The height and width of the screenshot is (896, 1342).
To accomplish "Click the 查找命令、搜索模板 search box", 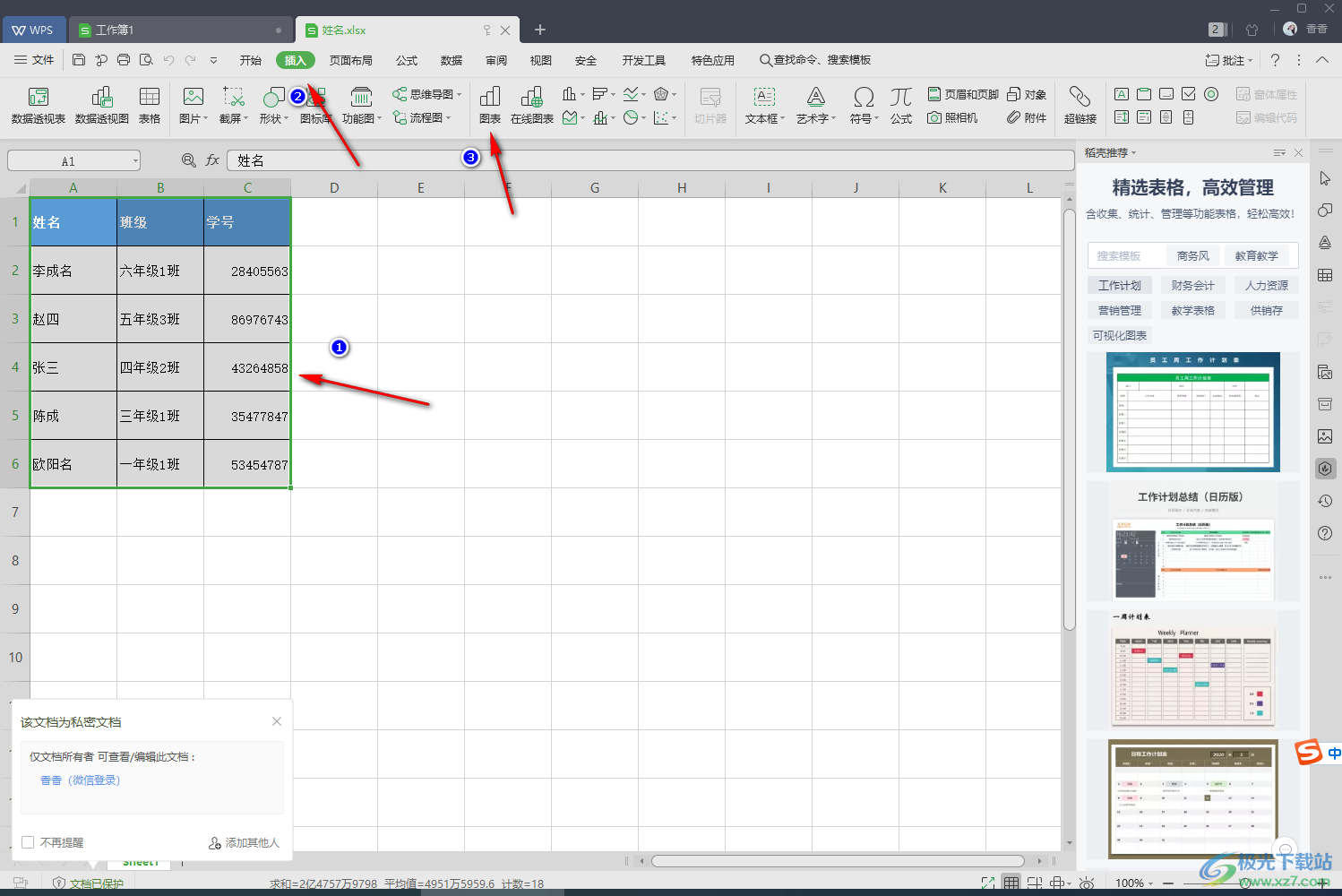I will pos(815,60).
